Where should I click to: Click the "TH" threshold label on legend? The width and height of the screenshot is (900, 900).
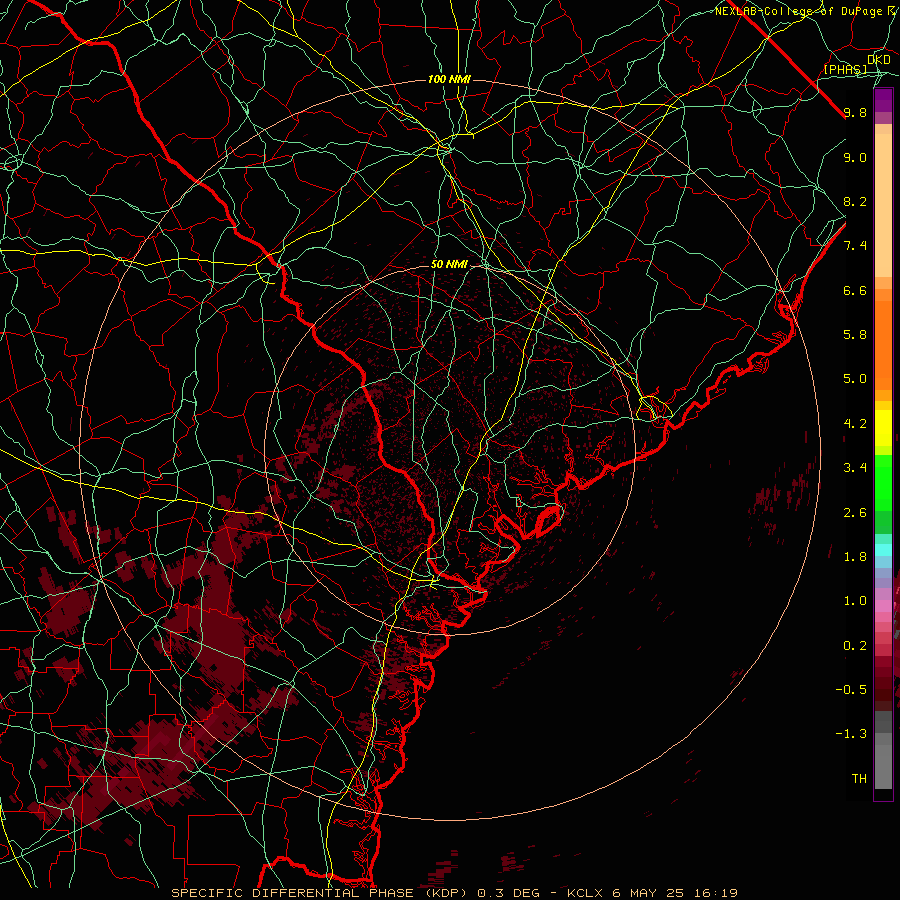859,779
